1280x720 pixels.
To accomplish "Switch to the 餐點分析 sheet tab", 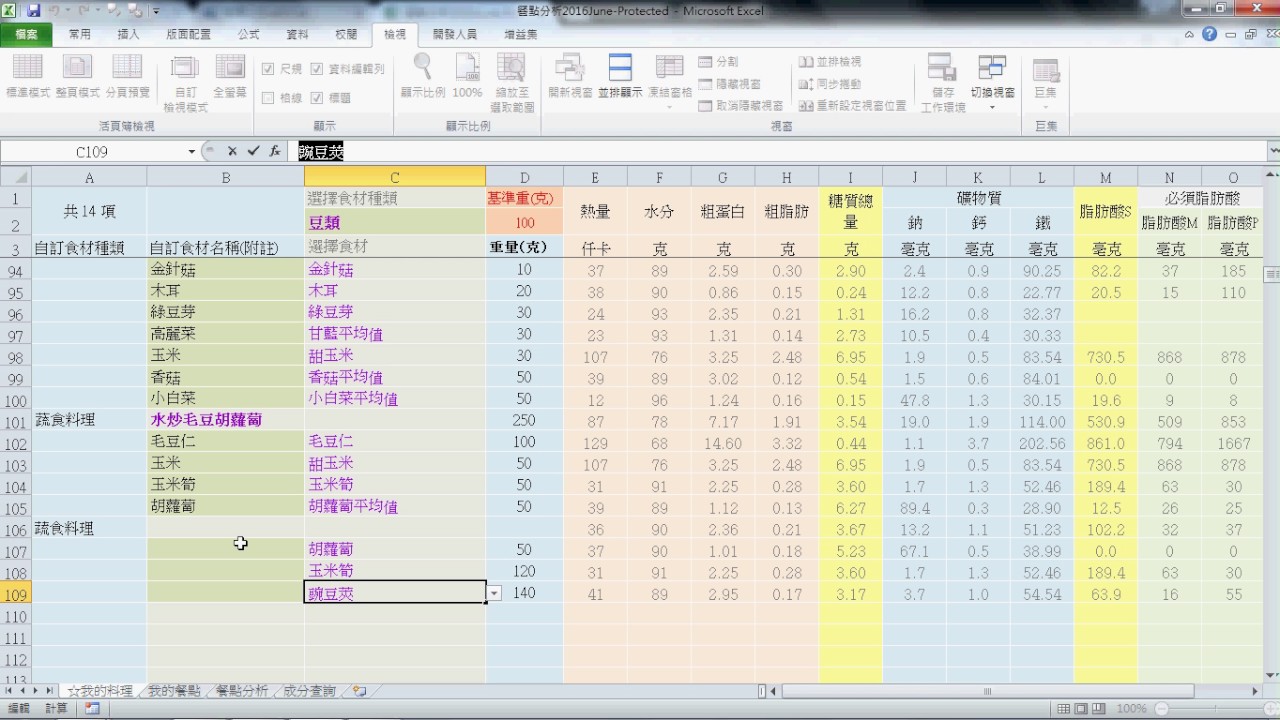I will click(243, 691).
